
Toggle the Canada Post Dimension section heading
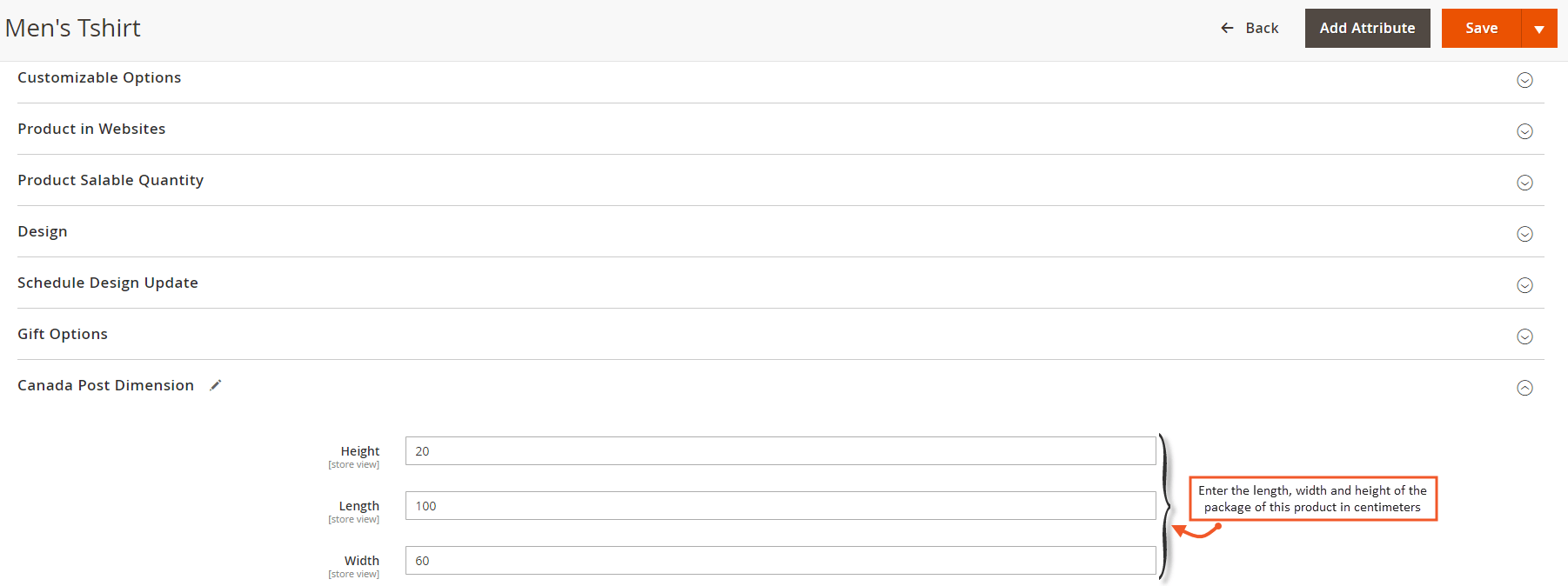click(105, 385)
